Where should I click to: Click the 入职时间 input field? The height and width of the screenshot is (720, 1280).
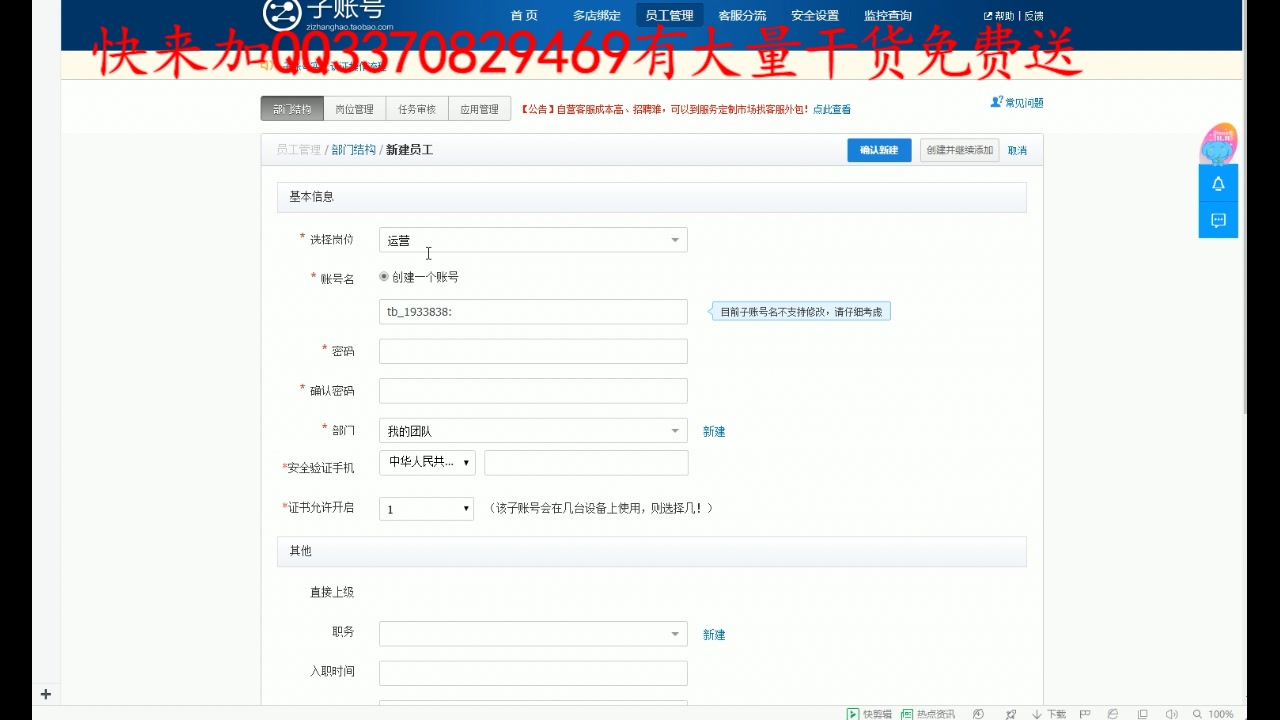coord(532,672)
